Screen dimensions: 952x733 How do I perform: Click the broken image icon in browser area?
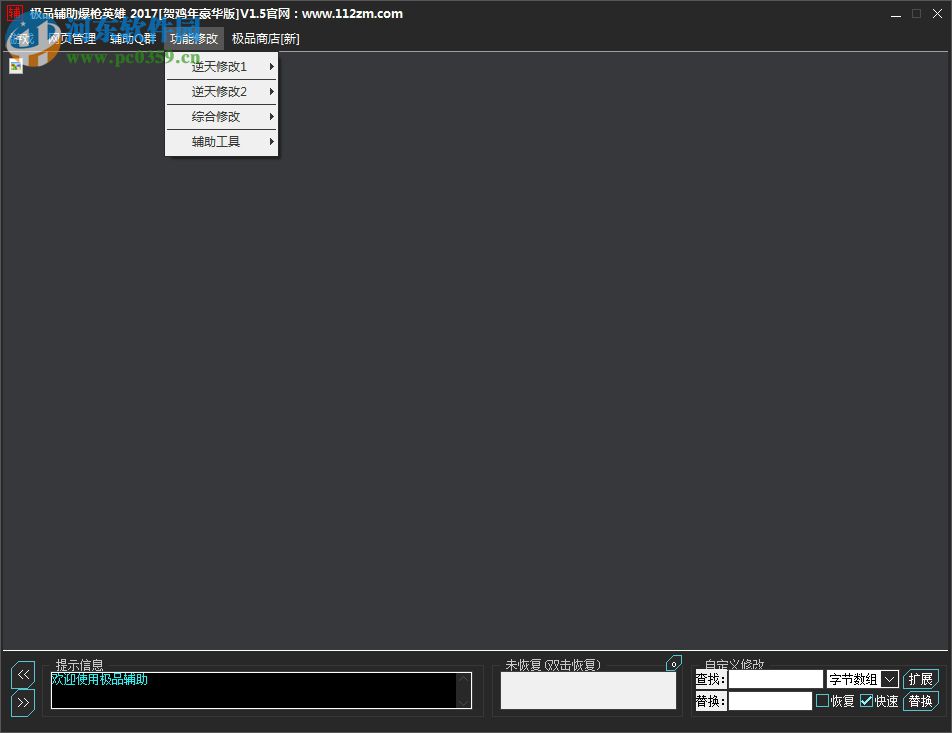[x=16, y=66]
